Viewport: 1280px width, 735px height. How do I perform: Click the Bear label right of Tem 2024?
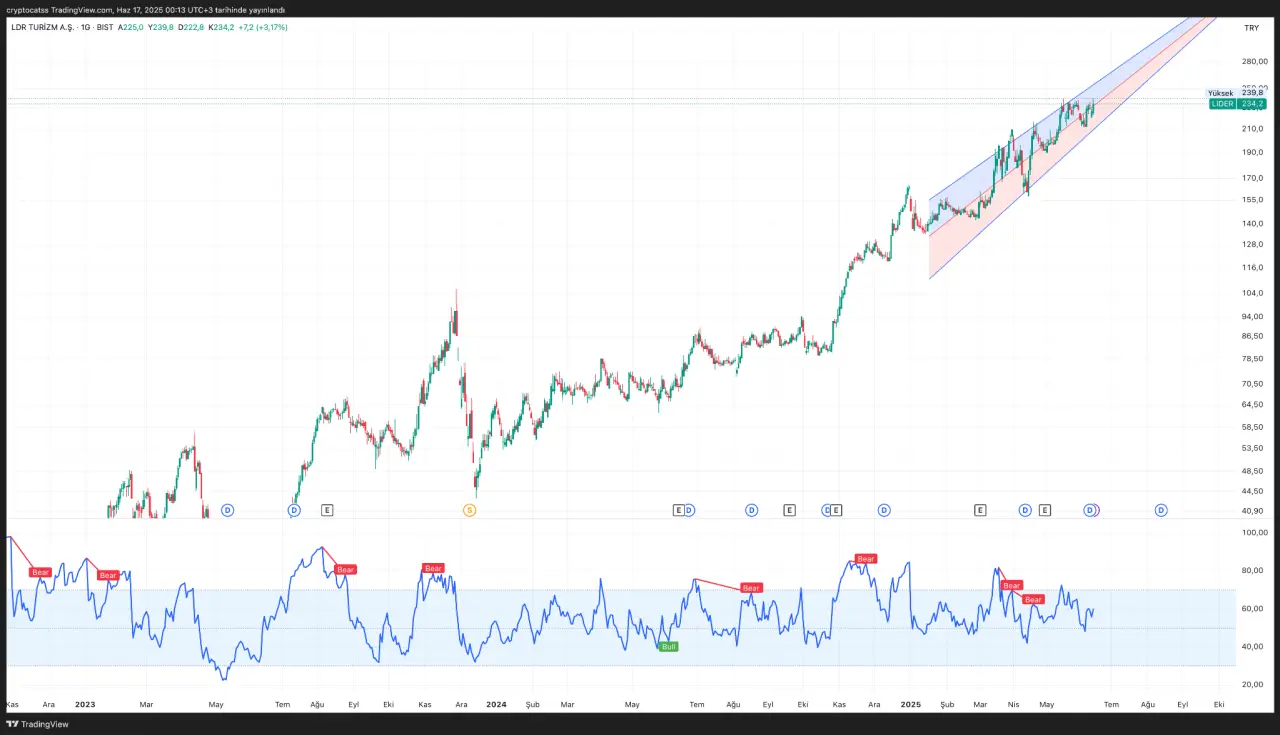click(751, 588)
